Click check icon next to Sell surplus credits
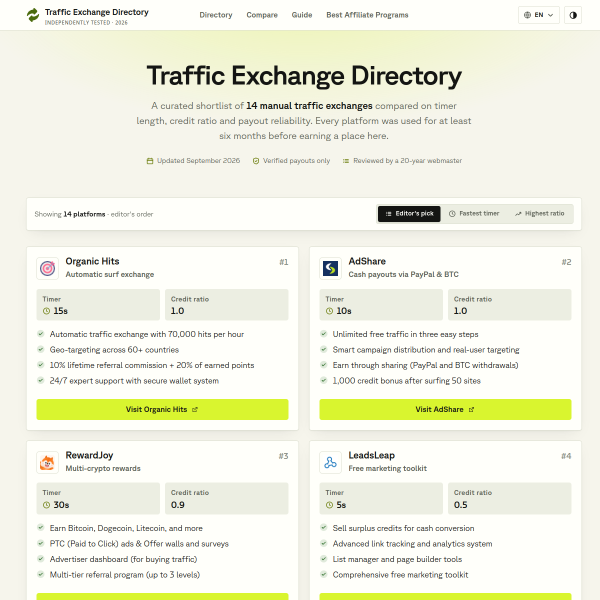Screen dimensions: 600x600 323,528
